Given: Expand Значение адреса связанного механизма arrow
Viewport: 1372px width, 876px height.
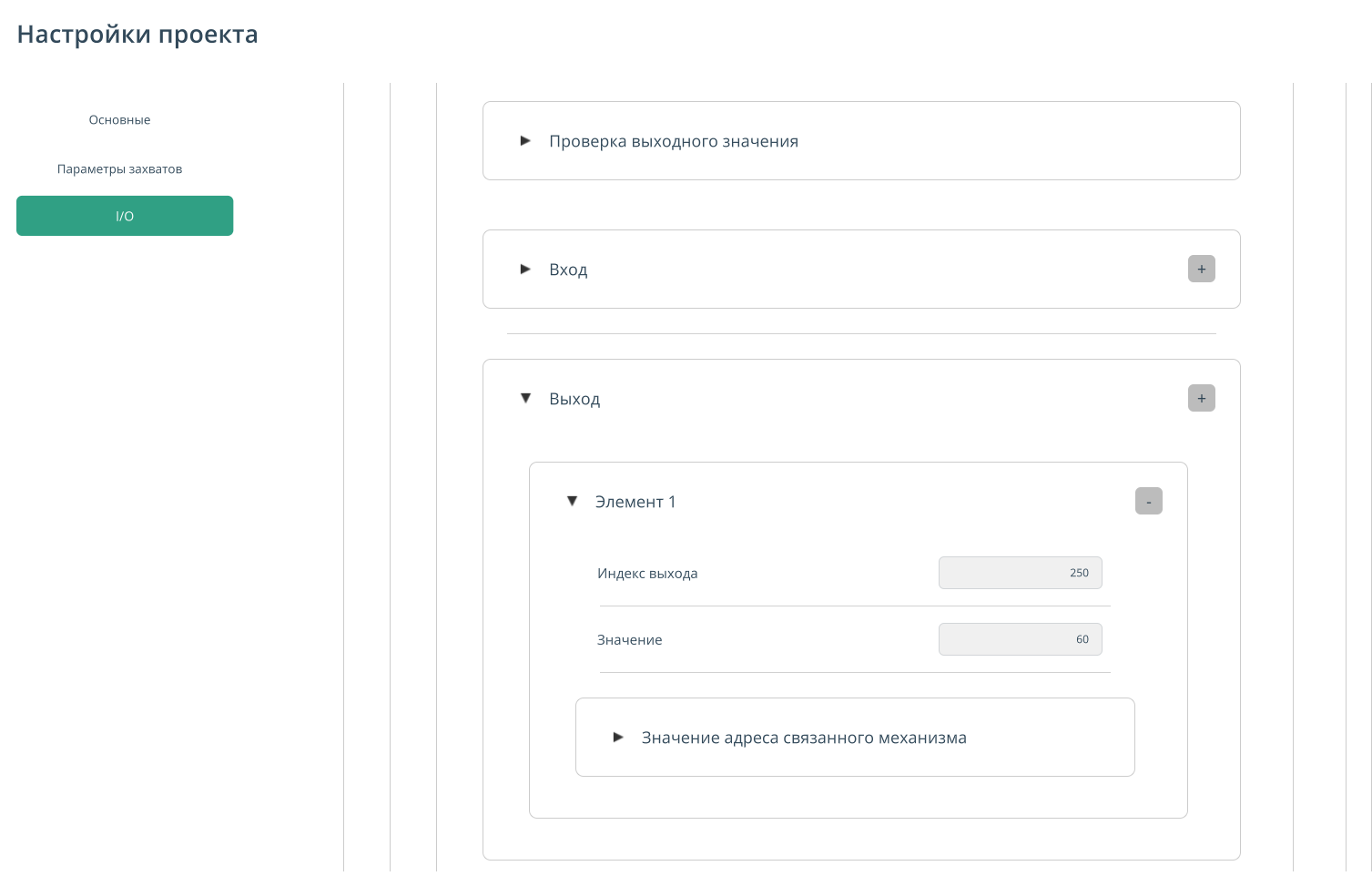Looking at the screenshot, I should (618, 738).
